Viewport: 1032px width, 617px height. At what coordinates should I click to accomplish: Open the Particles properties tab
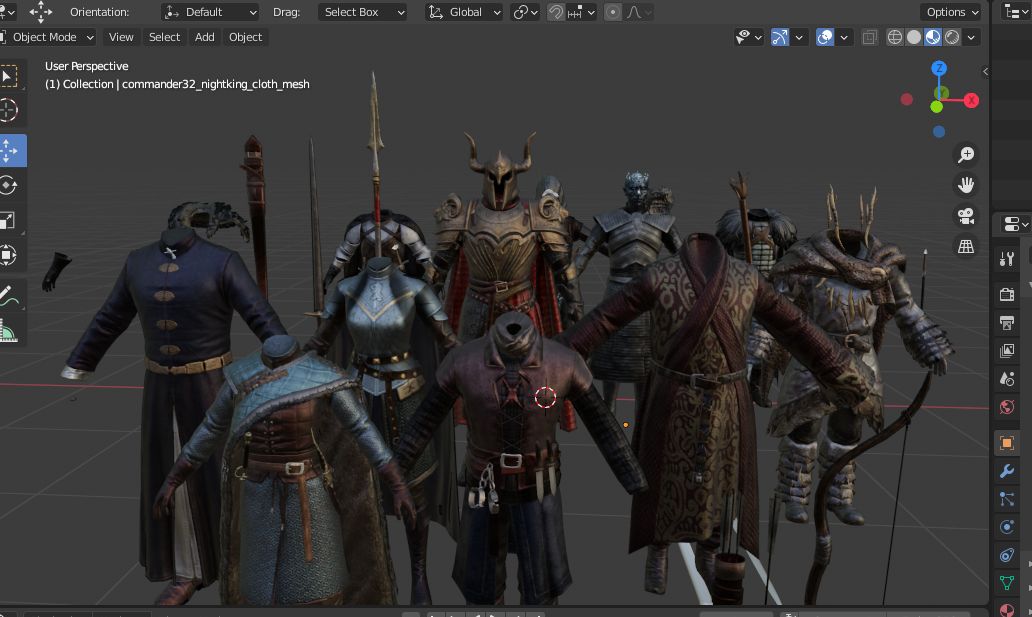coord(1006,499)
